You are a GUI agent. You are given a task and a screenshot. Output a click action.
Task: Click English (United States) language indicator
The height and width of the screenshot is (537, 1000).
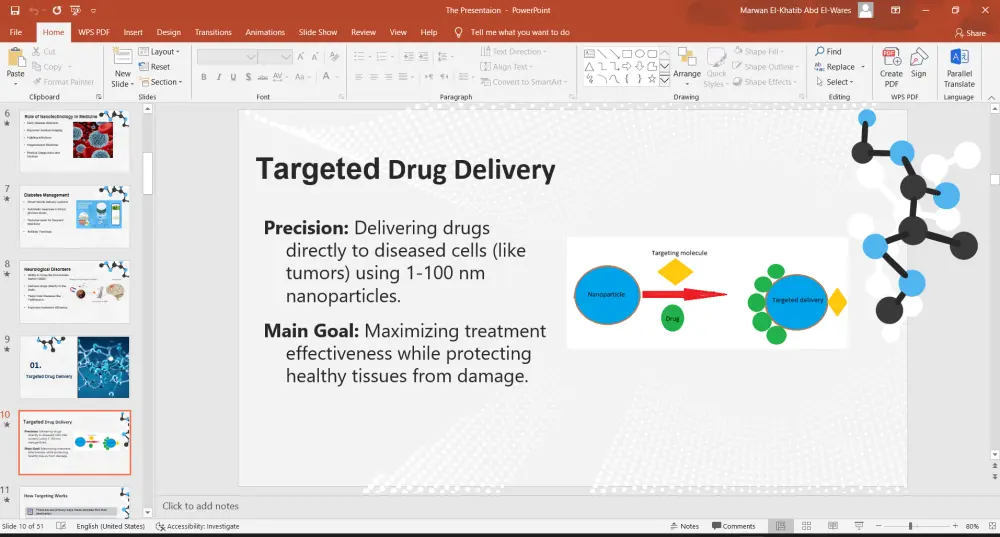point(110,526)
